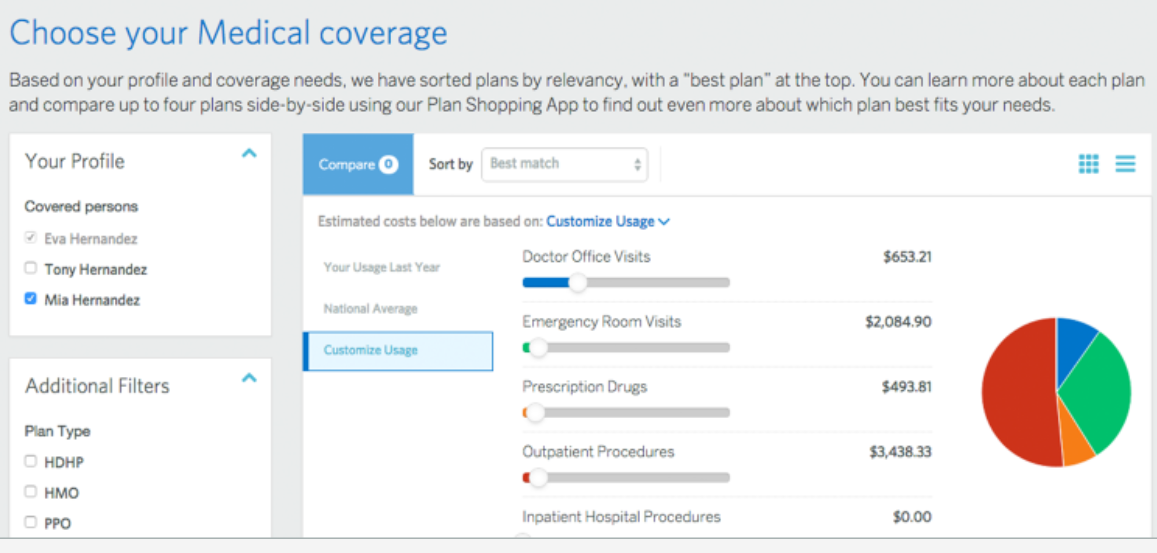The height and width of the screenshot is (553, 1157).
Task: Switch to grid view layout
Action: 1089,164
